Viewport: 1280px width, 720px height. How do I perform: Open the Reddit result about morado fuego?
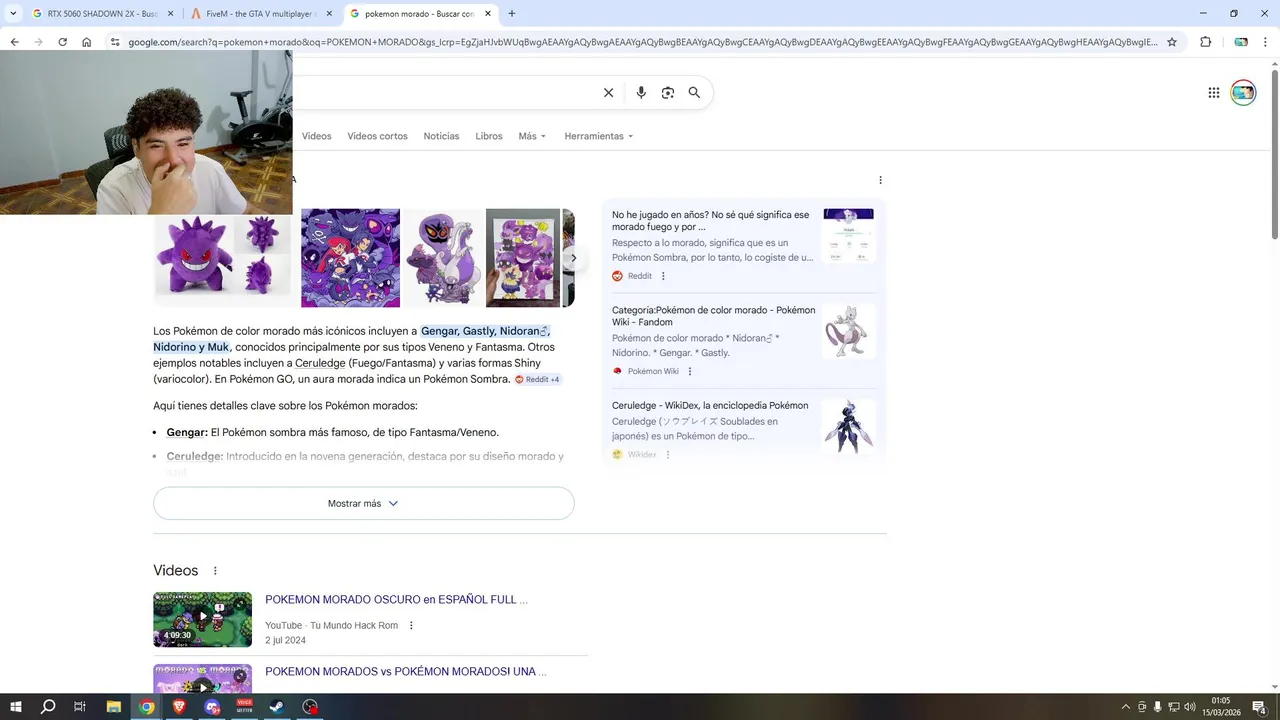(x=711, y=221)
